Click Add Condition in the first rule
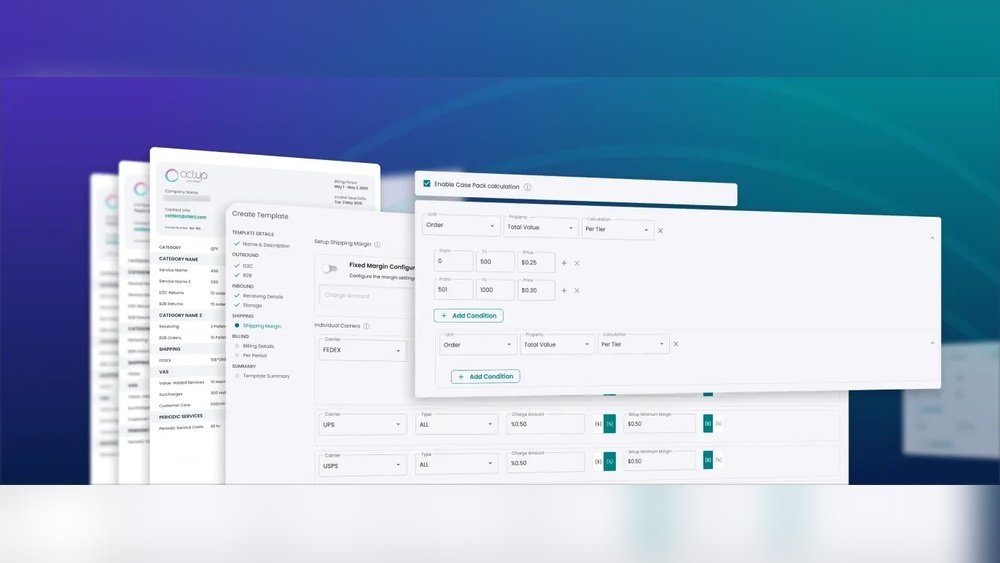 coord(469,316)
